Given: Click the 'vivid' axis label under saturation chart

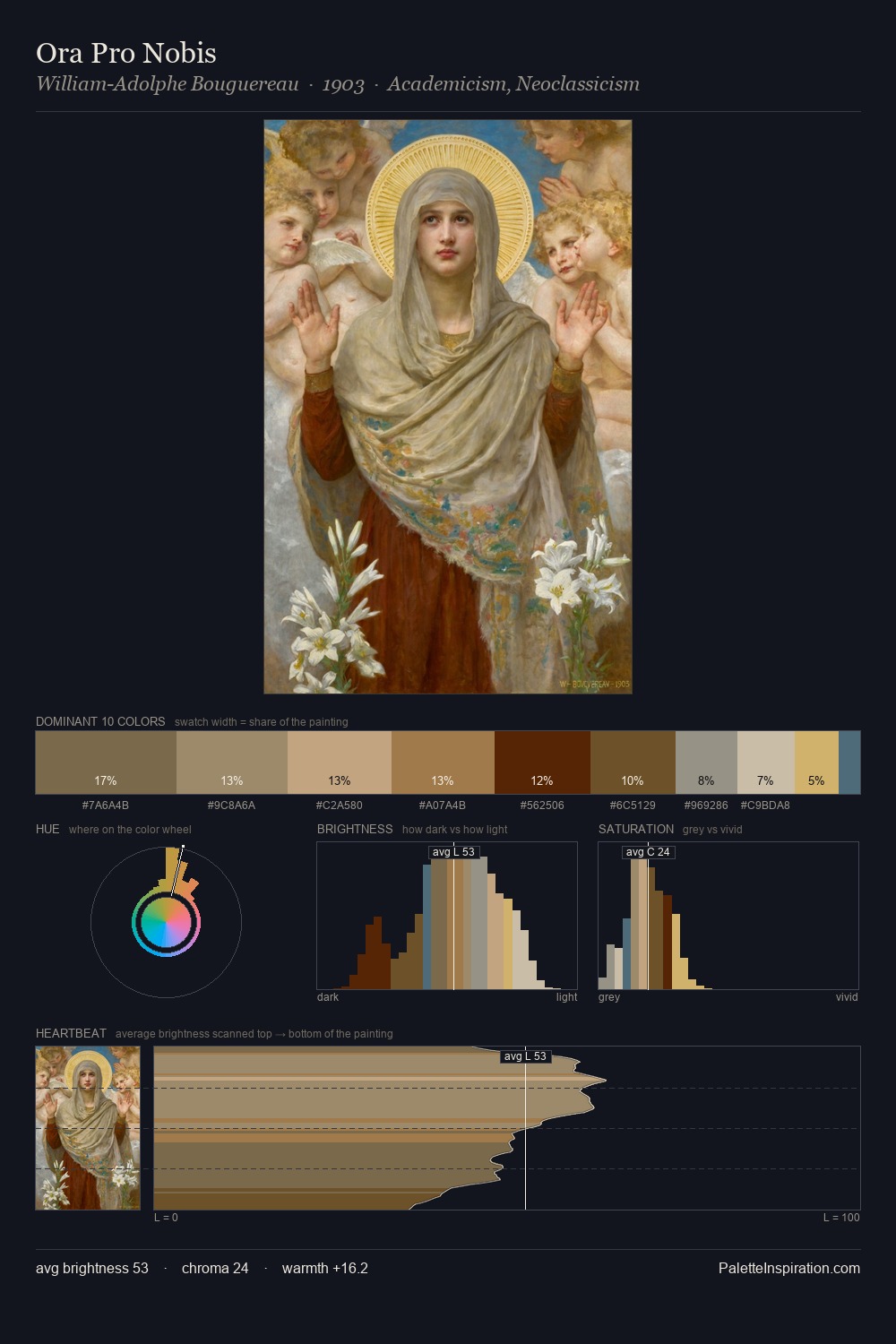Looking at the screenshot, I should [847, 997].
